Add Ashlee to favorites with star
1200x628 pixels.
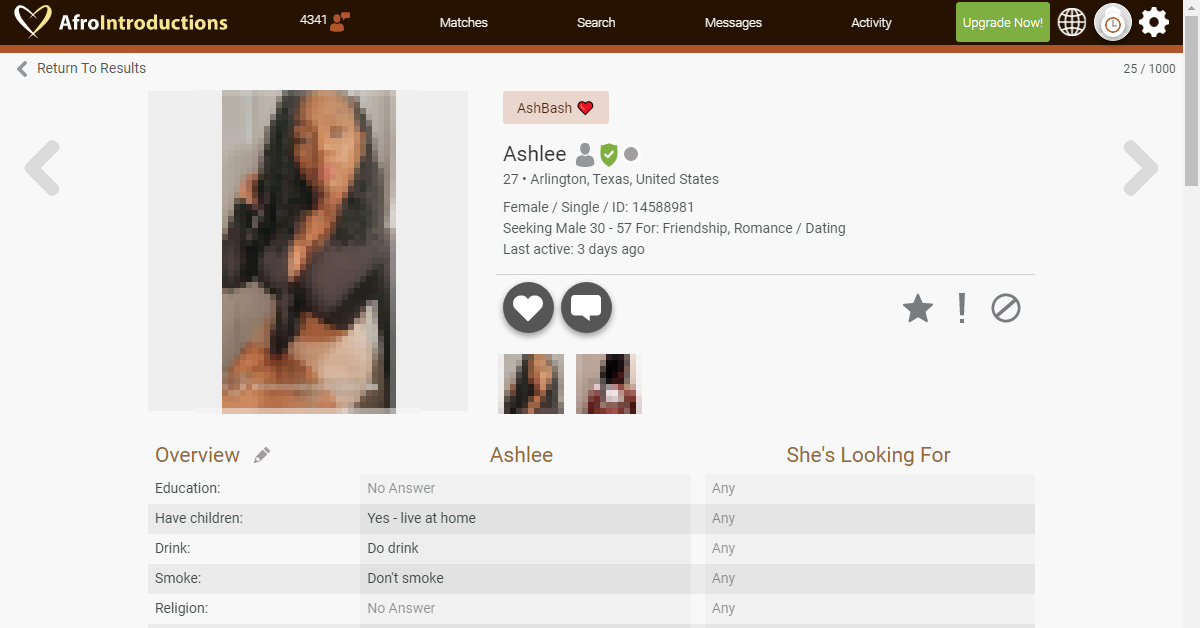point(918,308)
